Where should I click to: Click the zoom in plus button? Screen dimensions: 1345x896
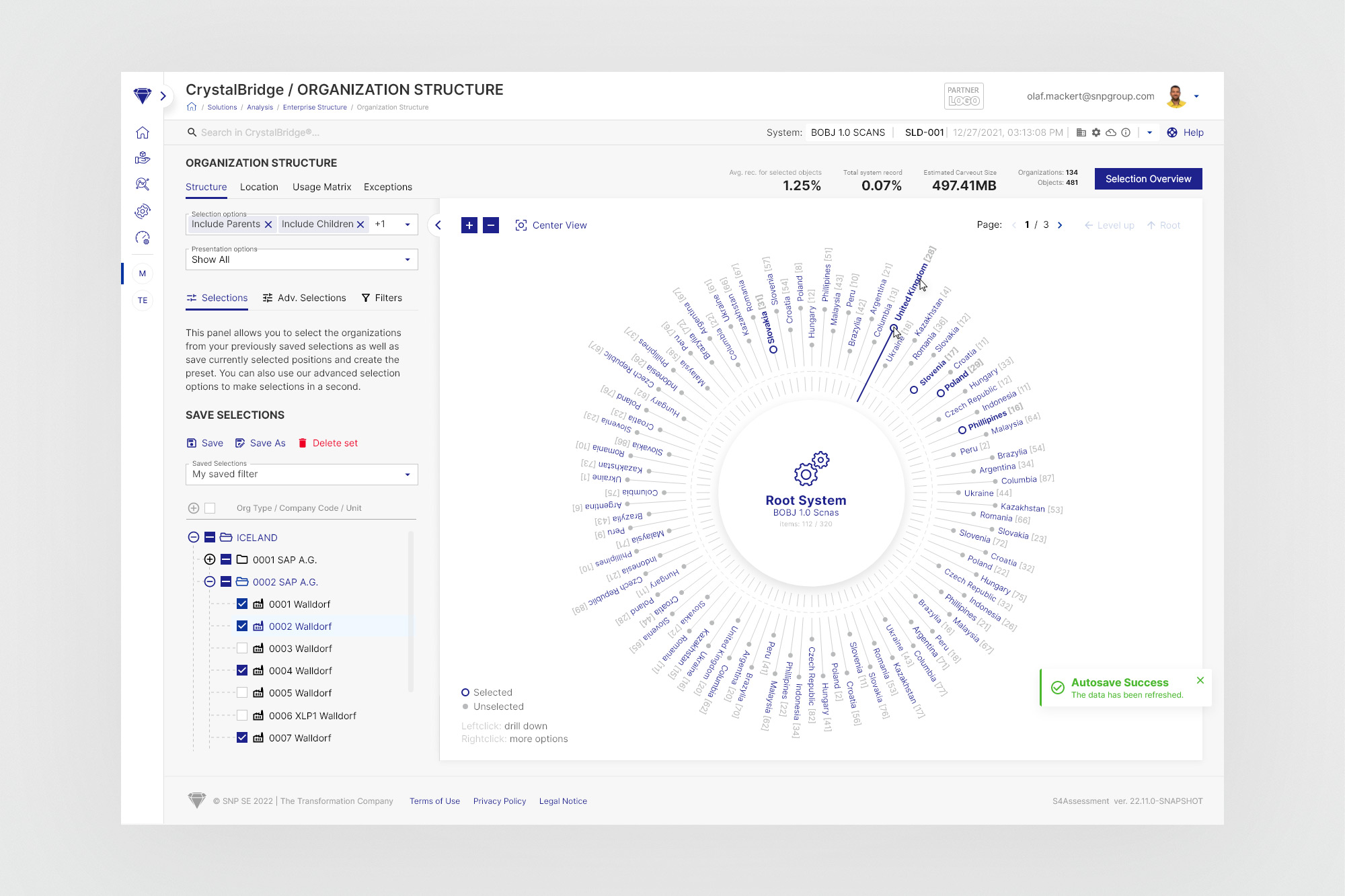pos(469,225)
